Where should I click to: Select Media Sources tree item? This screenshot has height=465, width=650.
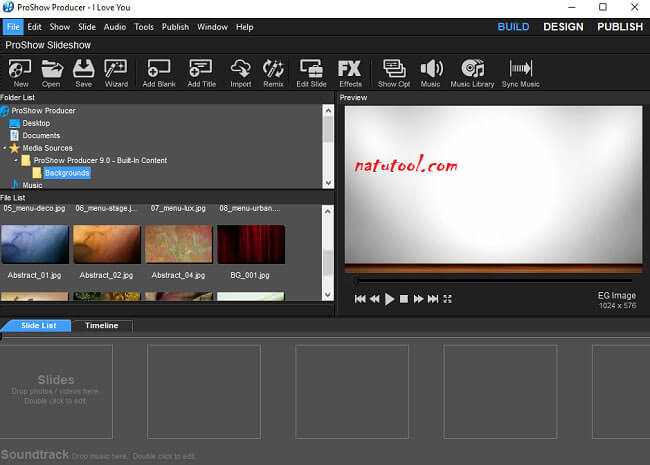click(x=47, y=148)
